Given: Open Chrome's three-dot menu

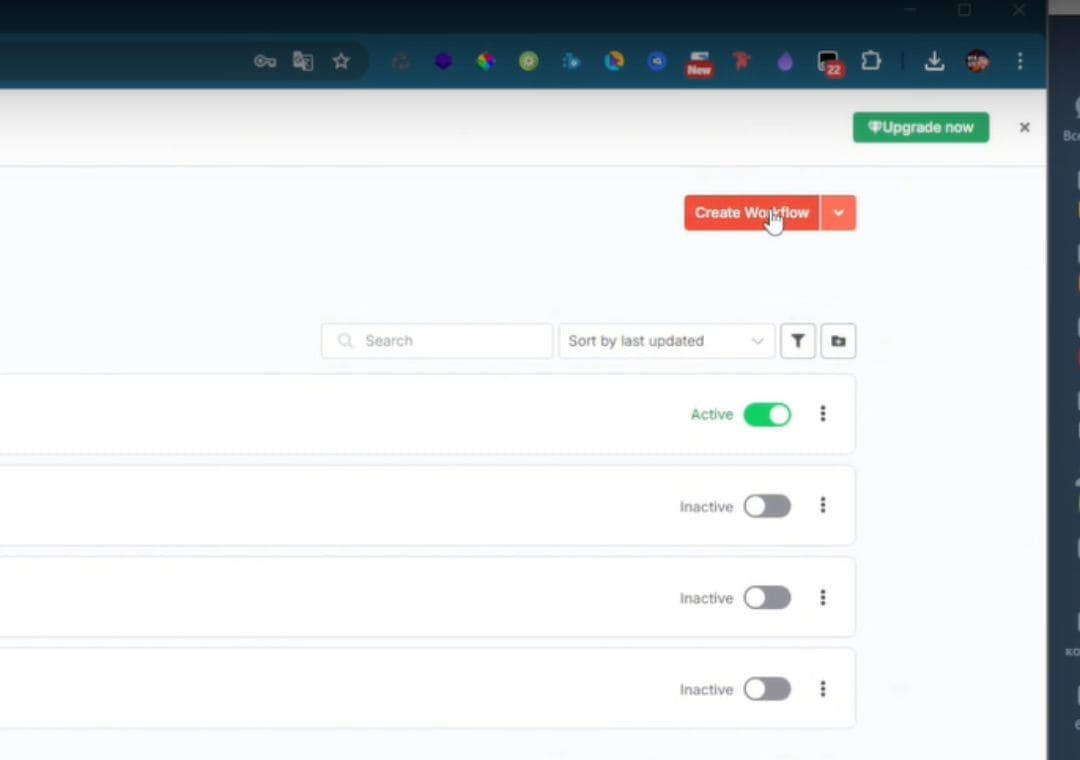Looking at the screenshot, I should point(1020,61).
